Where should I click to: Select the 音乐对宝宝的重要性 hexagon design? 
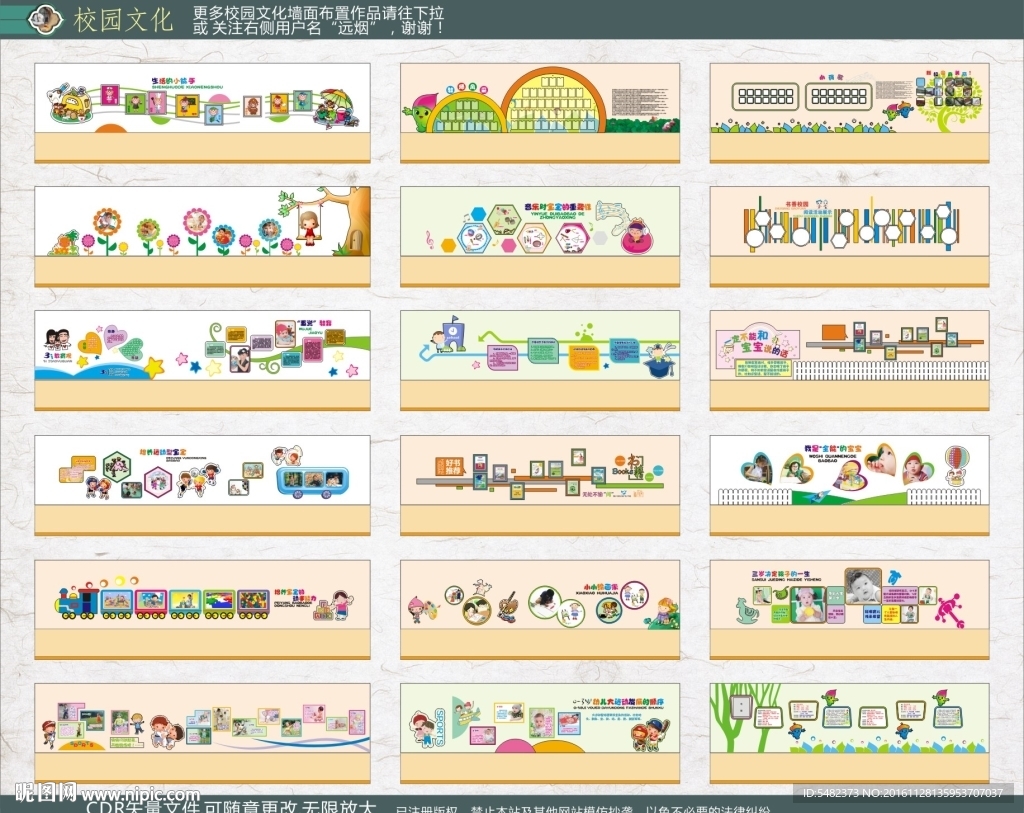pyautogui.click(x=540, y=236)
